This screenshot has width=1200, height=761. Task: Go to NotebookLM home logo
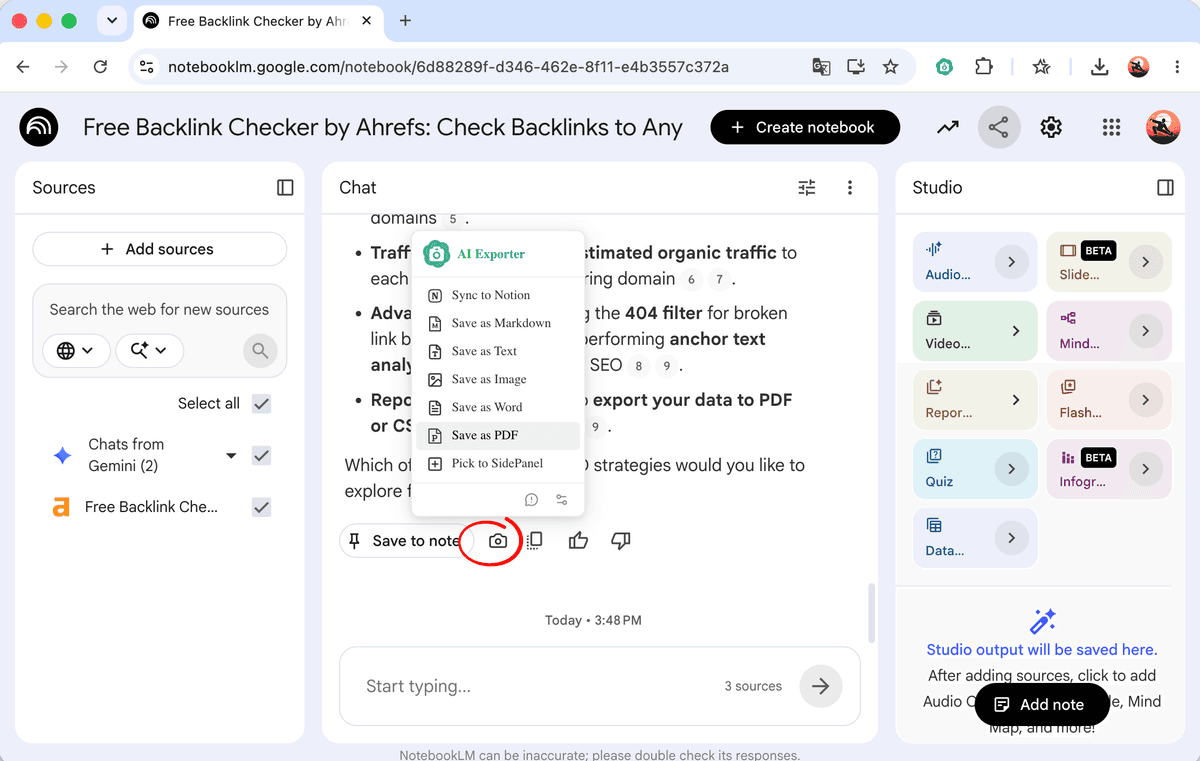click(x=39, y=127)
